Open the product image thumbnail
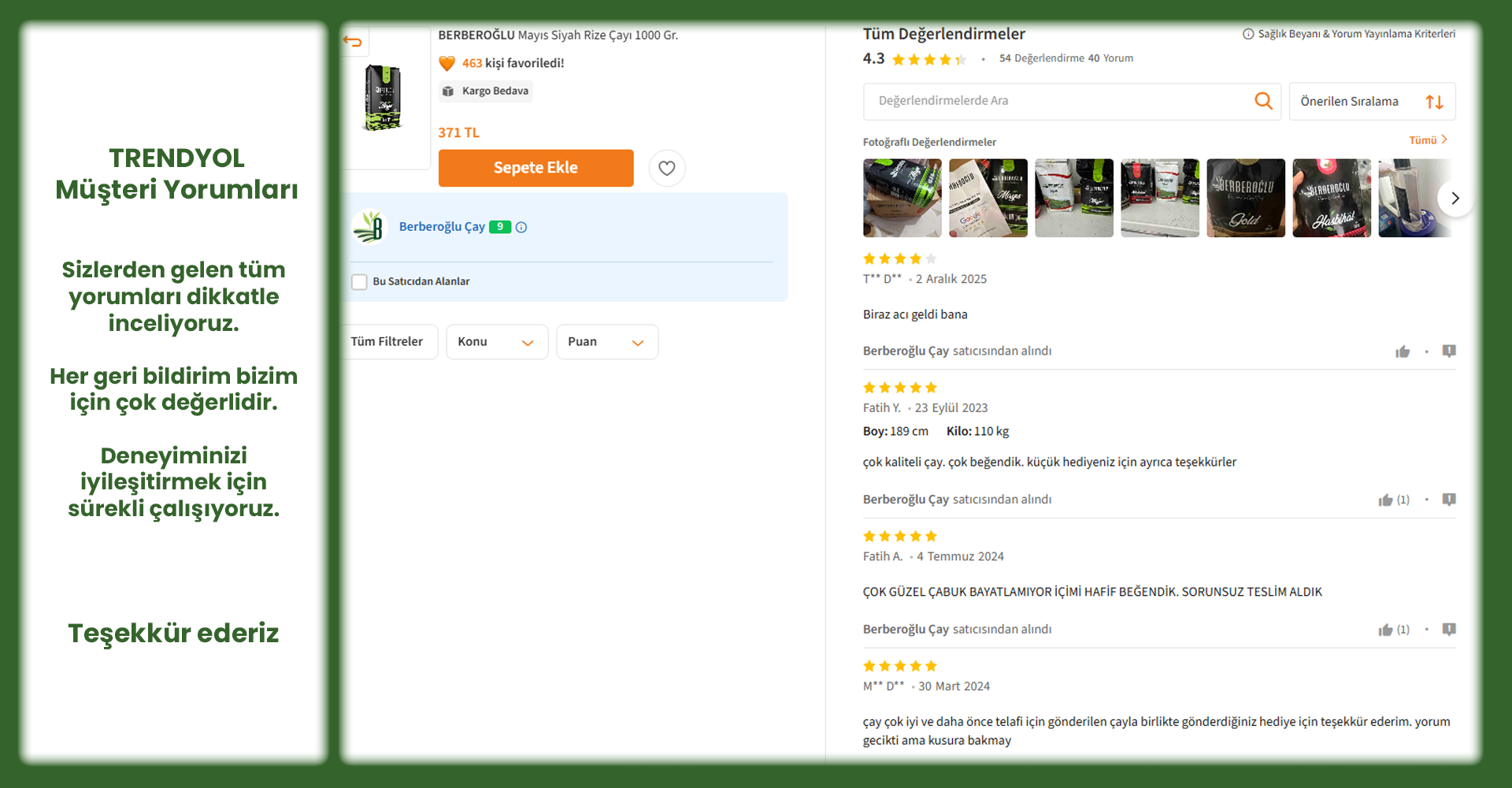This screenshot has height=788, width=1512. [384, 98]
